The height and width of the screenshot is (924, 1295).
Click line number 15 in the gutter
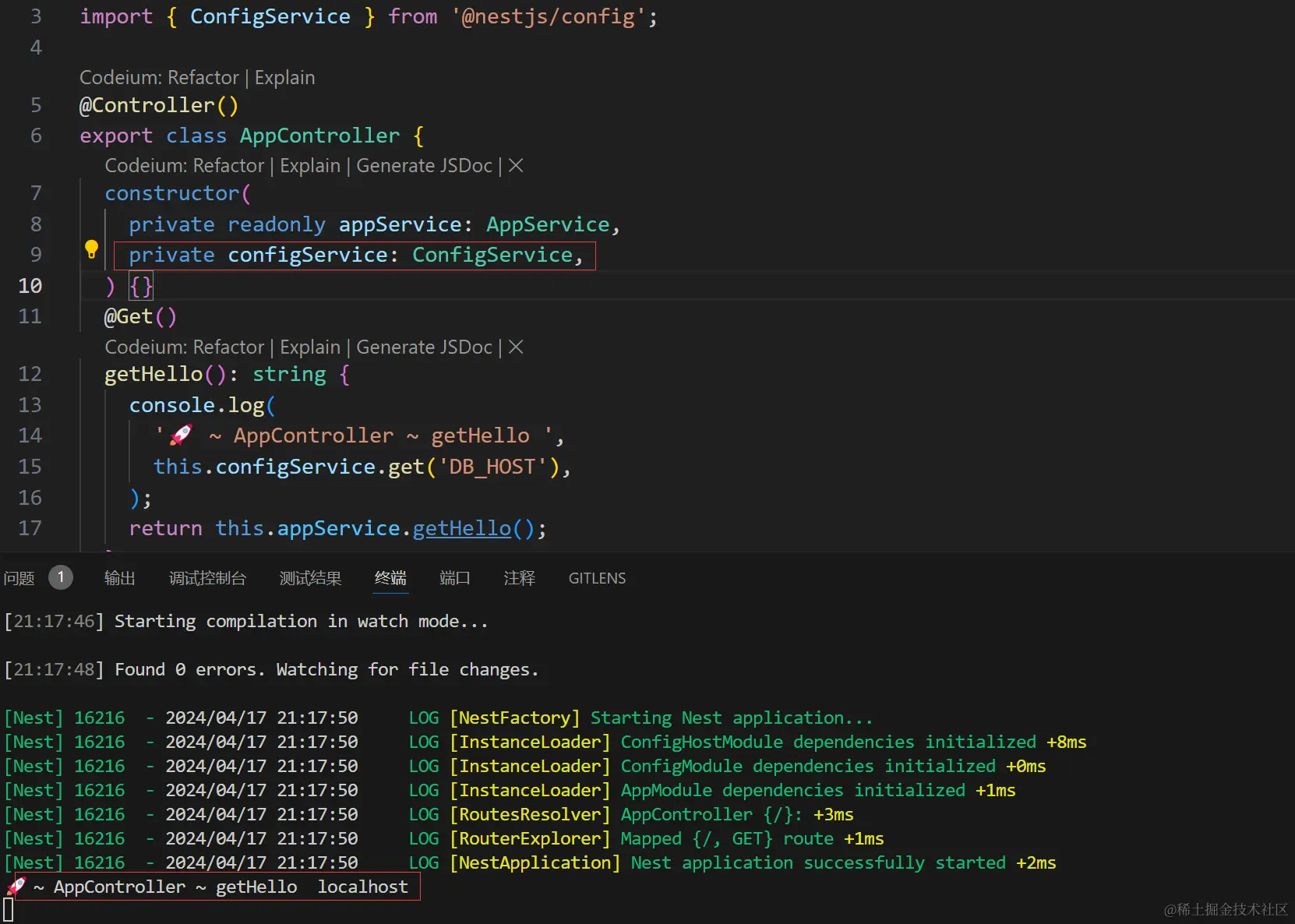tap(30, 467)
